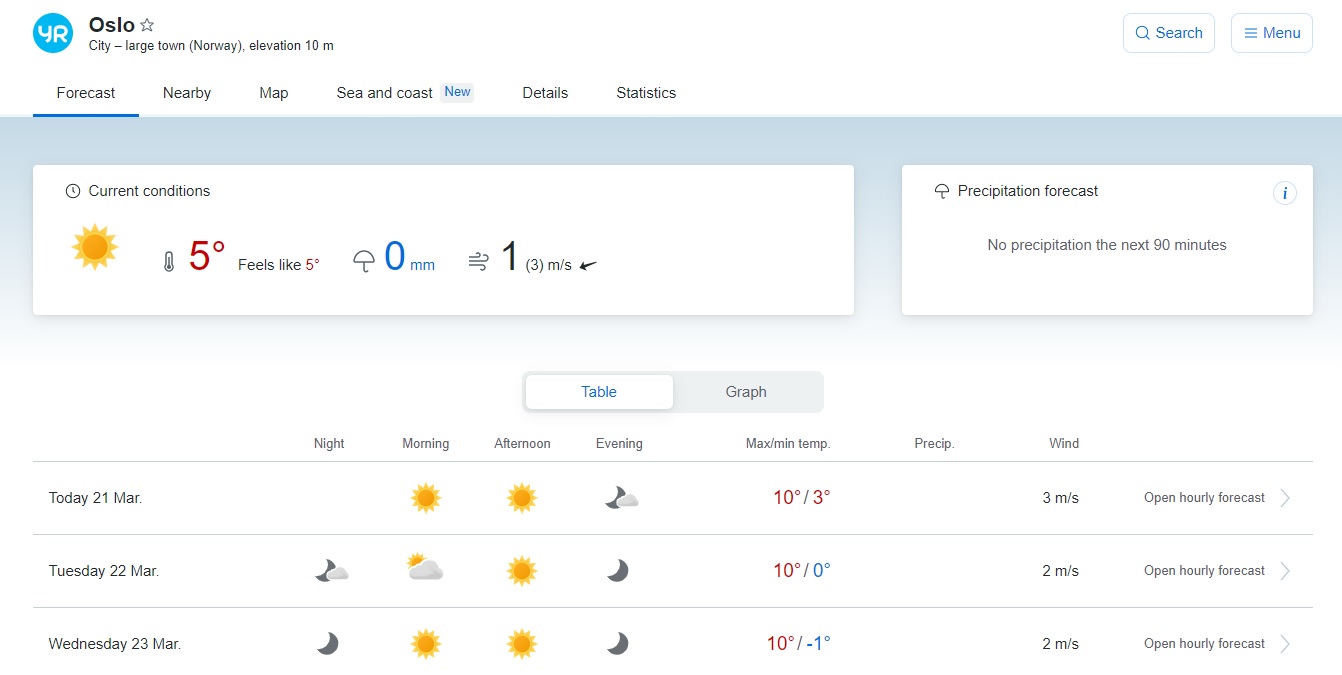
Task: Expand the hourly forecast for Today 21 Mar.
Action: 1203,497
